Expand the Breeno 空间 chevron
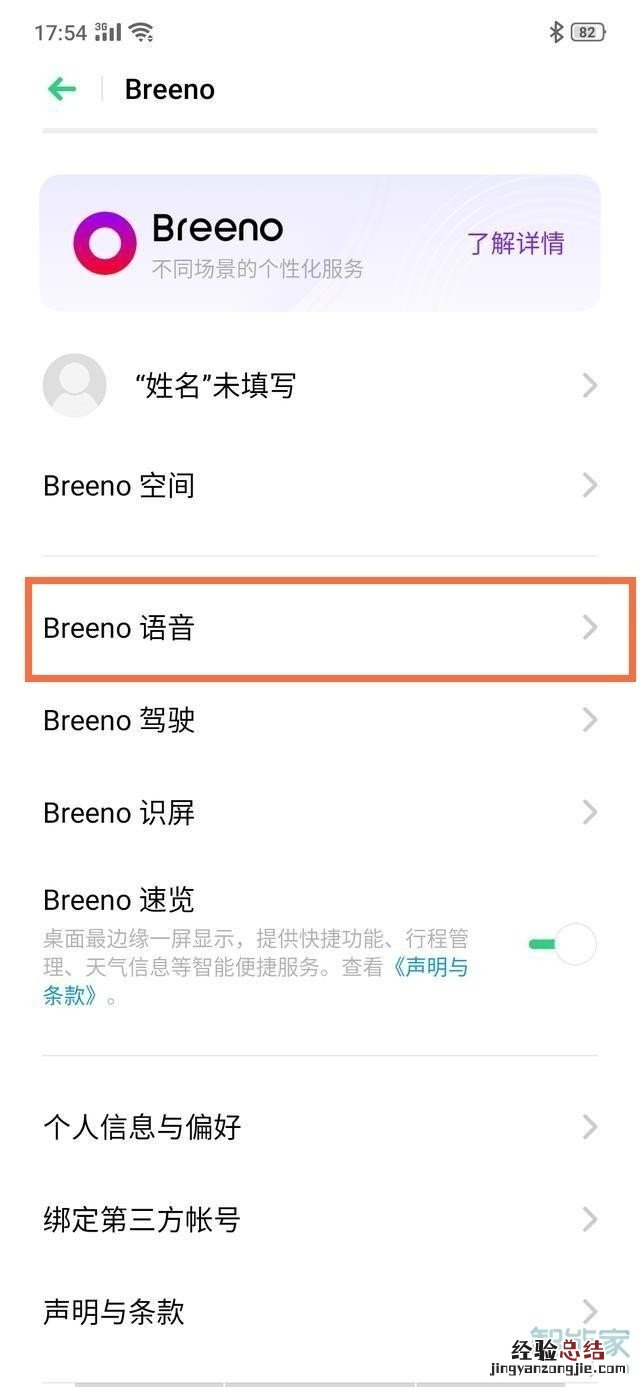The height and width of the screenshot is (1387, 640). [x=589, y=486]
